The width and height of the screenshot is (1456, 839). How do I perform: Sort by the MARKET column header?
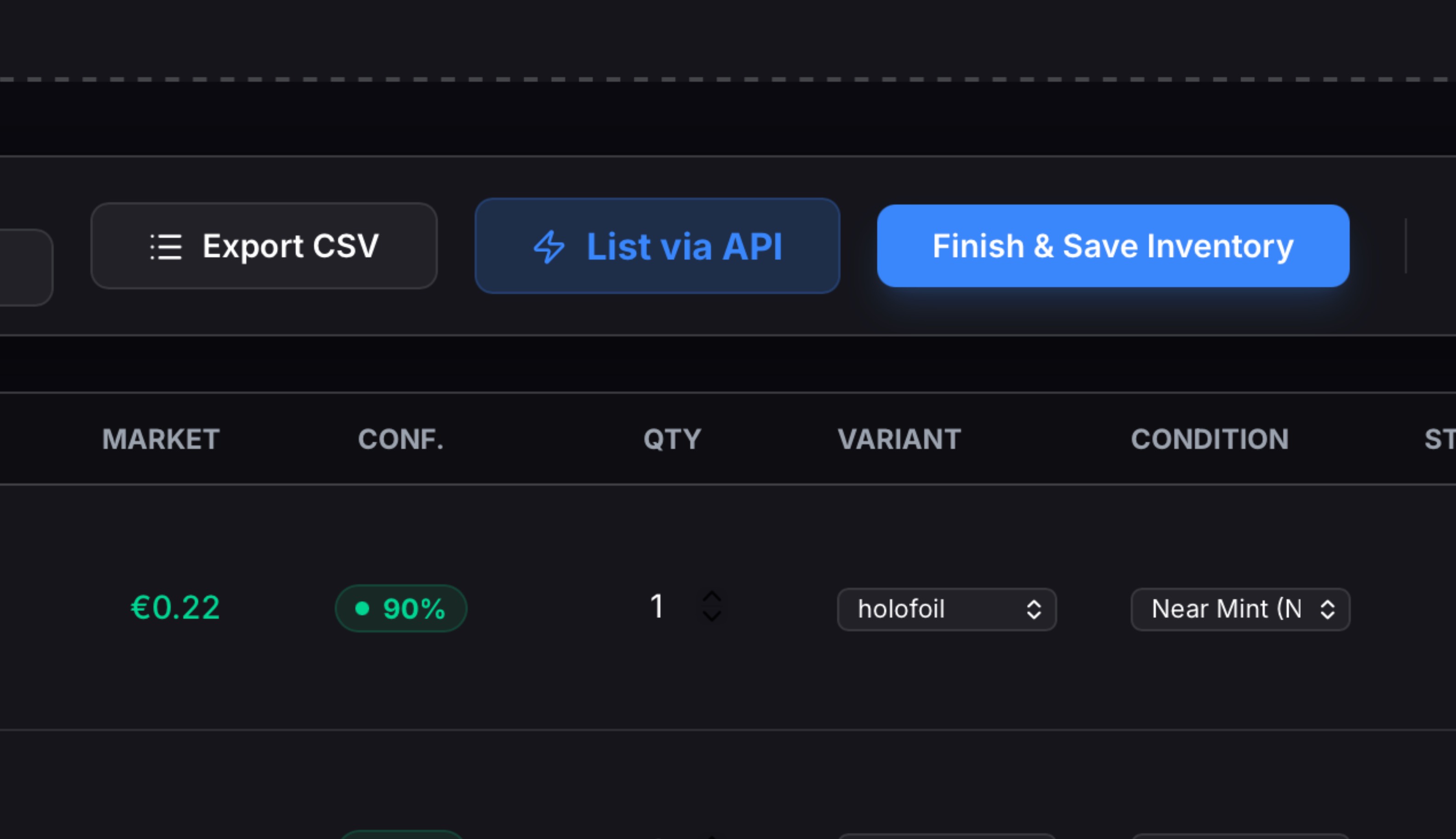pyautogui.click(x=161, y=439)
